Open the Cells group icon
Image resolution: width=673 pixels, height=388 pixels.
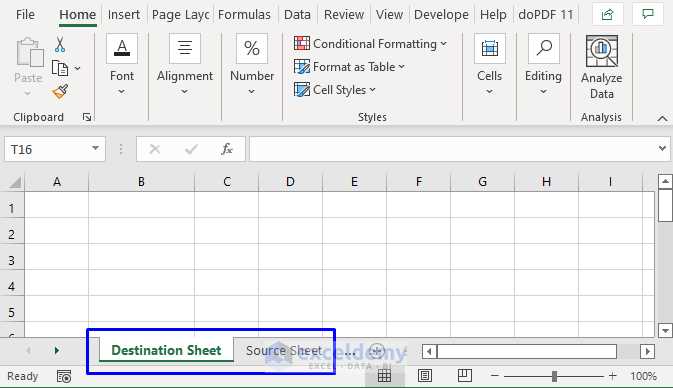tap(490, 48)
